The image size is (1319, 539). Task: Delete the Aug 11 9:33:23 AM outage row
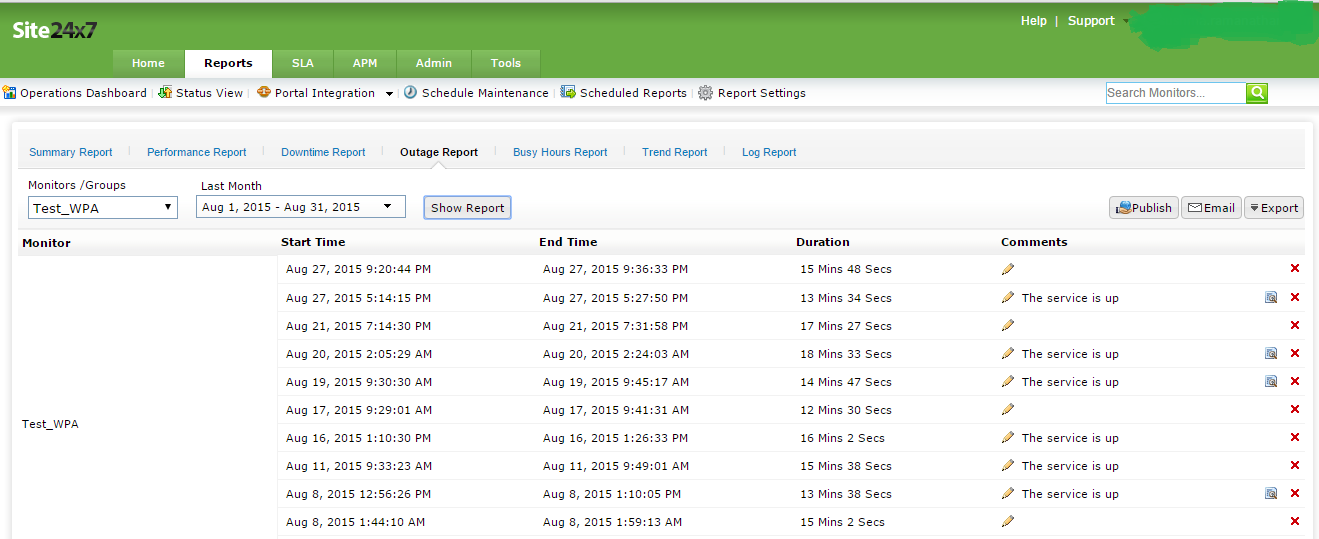pyautogui.click(x=1295, y=465)
